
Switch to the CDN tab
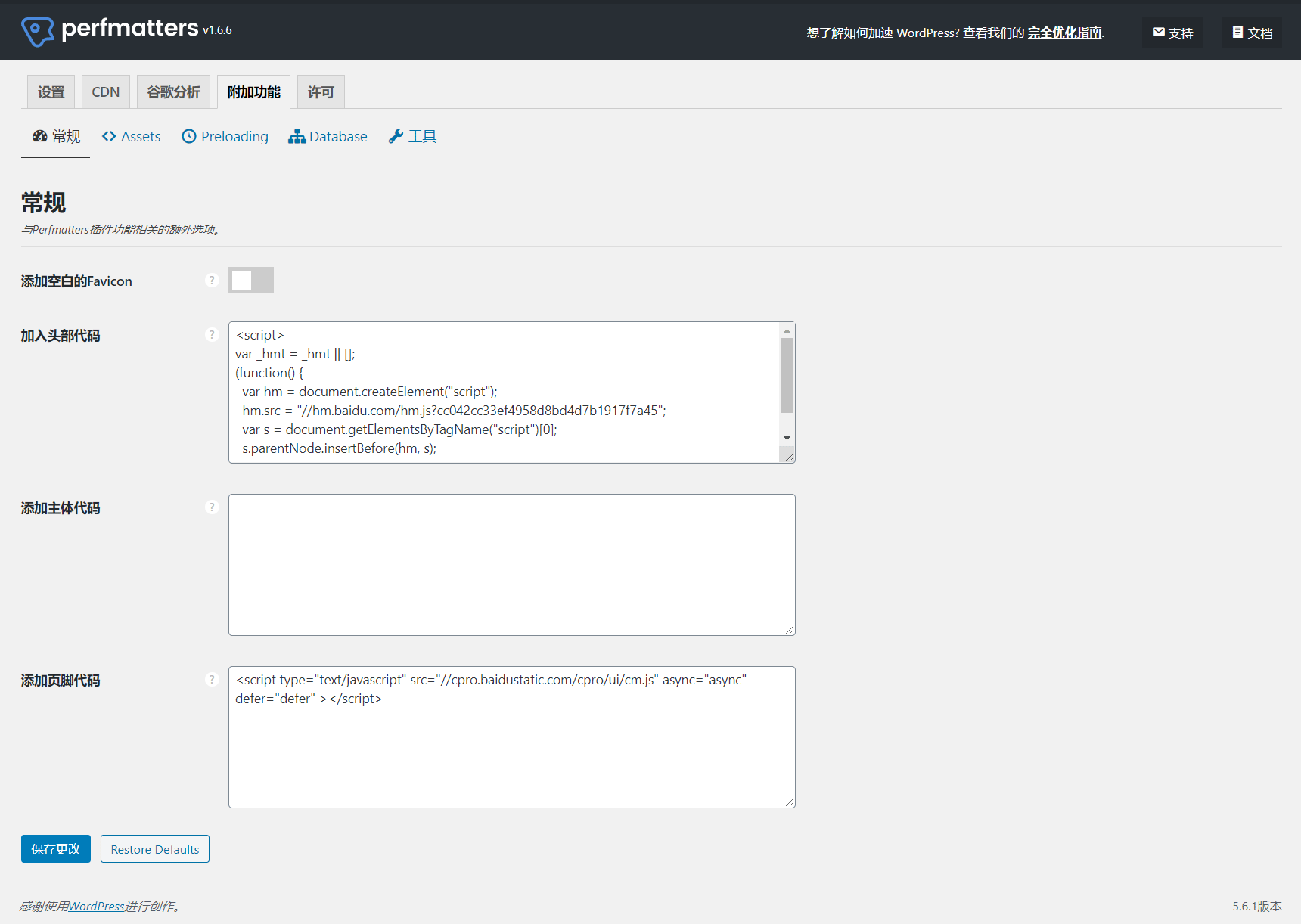point(106,92)
